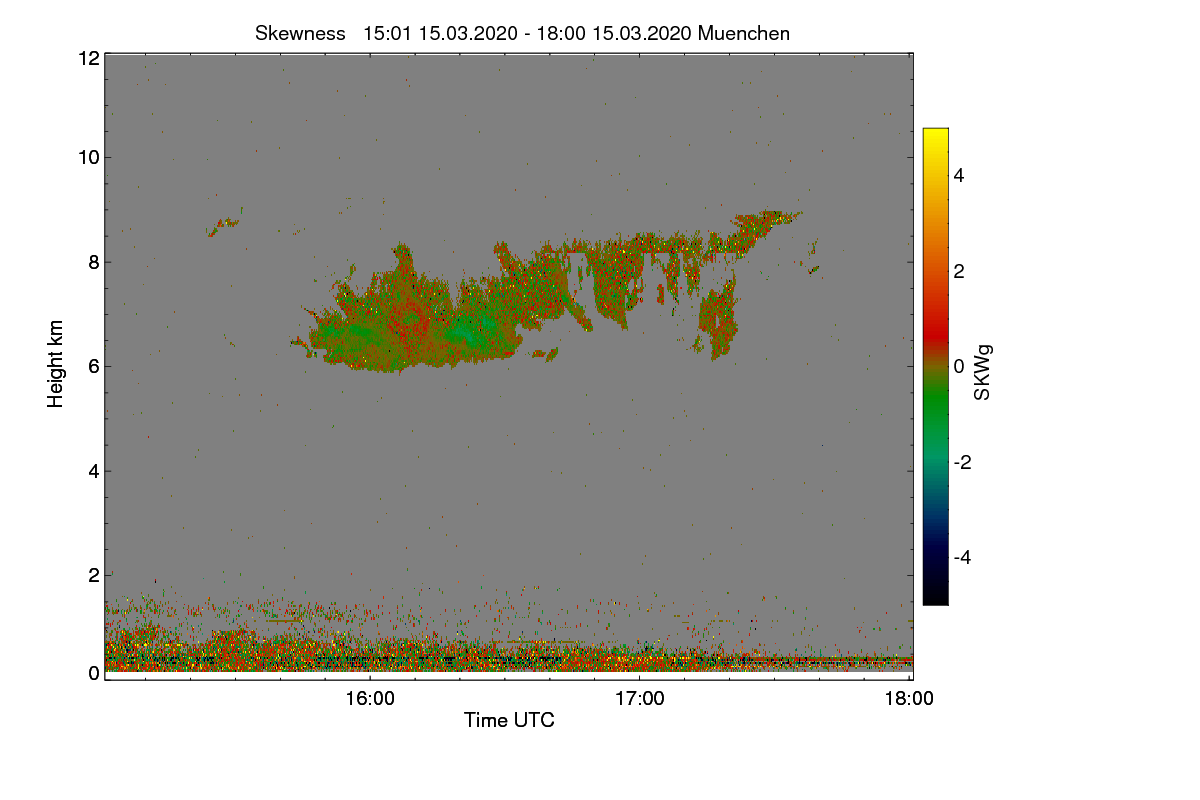
Task: Select the "16:00" time tick label
Action: tap(369, 699)
